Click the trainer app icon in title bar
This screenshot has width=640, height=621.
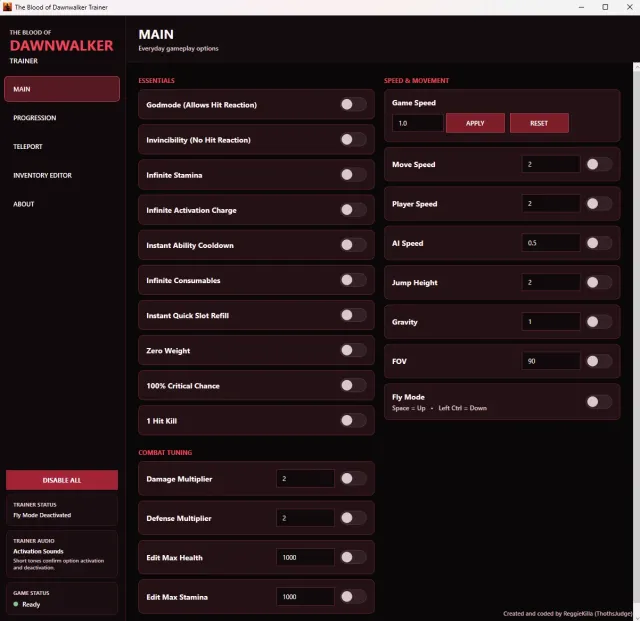click(7, 7)
